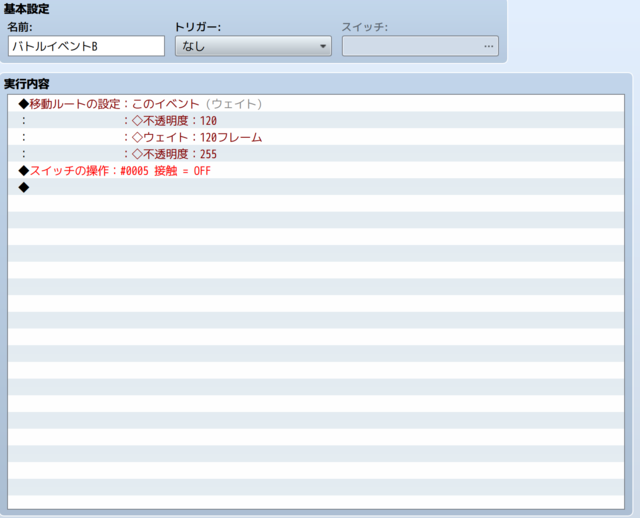The image size is (640, 518).
Task: Open the トリガー dropdown showing なし
Action: pyautogui.click(x=253, y=46)
